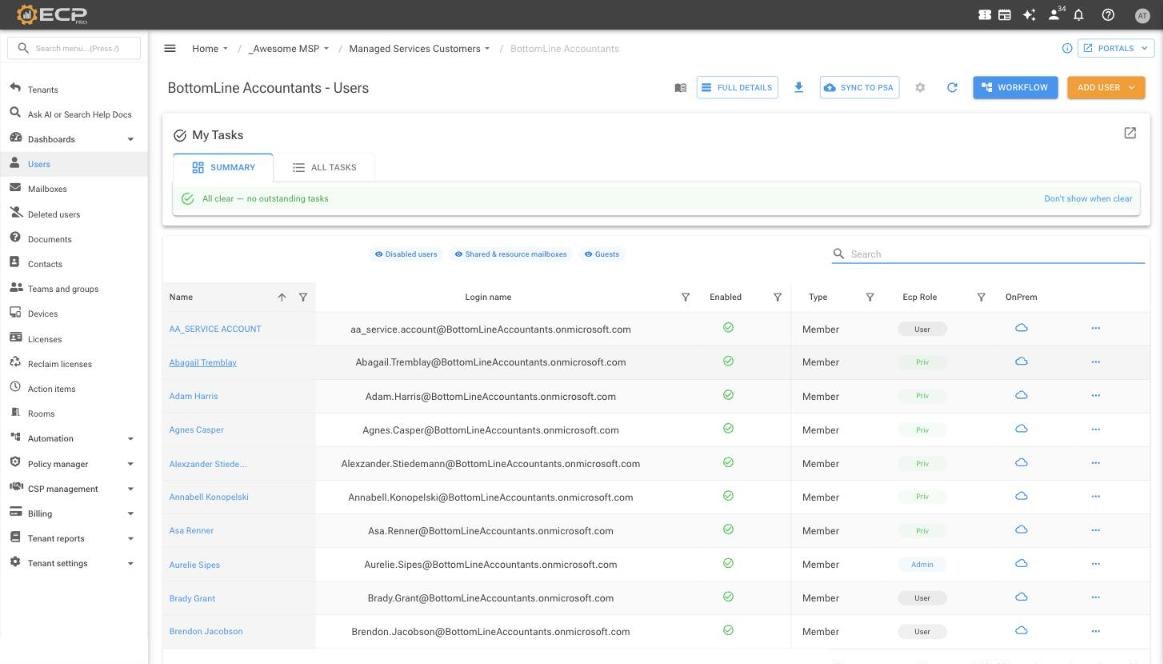This screenshot has width=1163, height=664.
Task: Open the ECP logo home
Action: [52, 15]
